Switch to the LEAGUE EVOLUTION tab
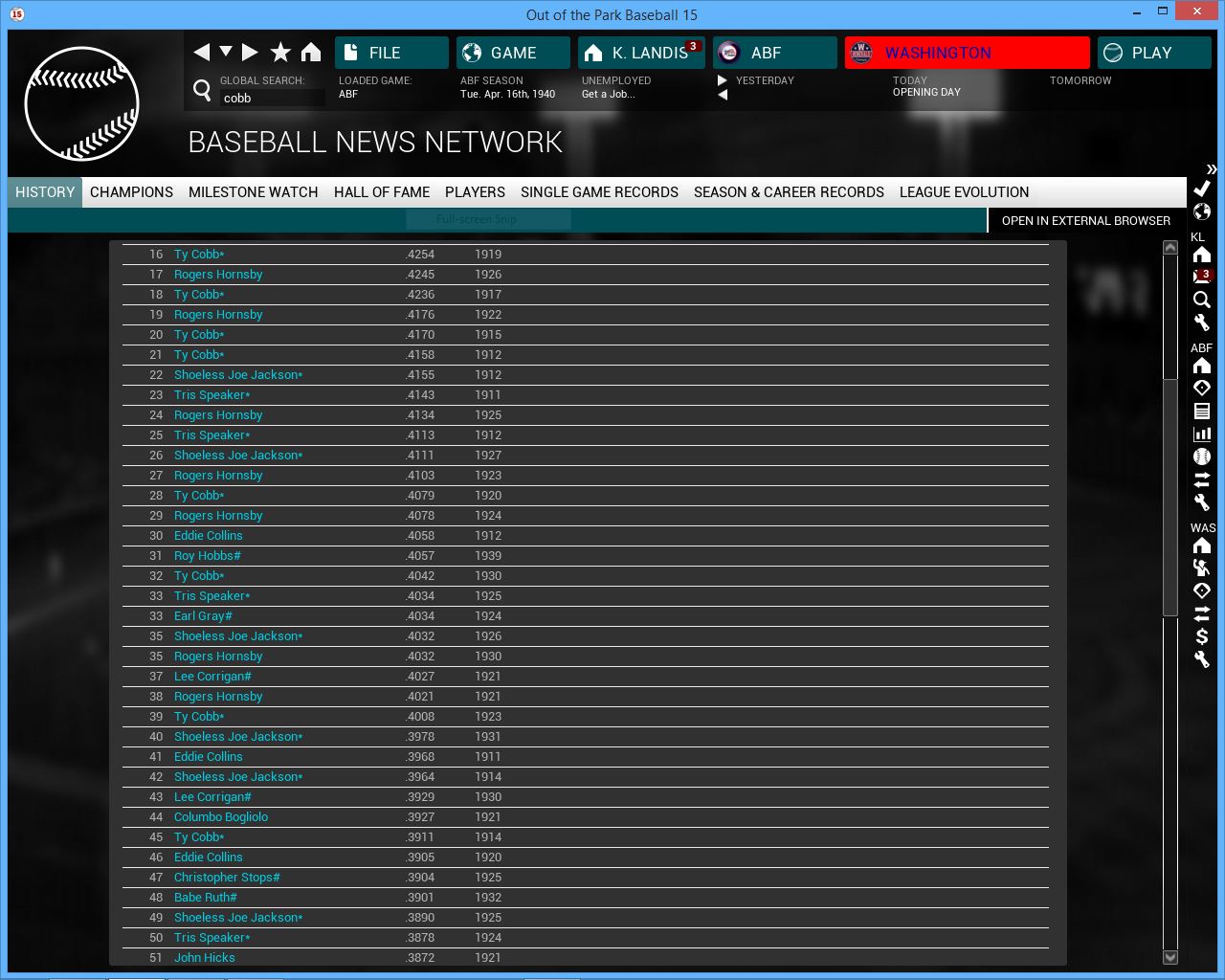 (964, 191)
